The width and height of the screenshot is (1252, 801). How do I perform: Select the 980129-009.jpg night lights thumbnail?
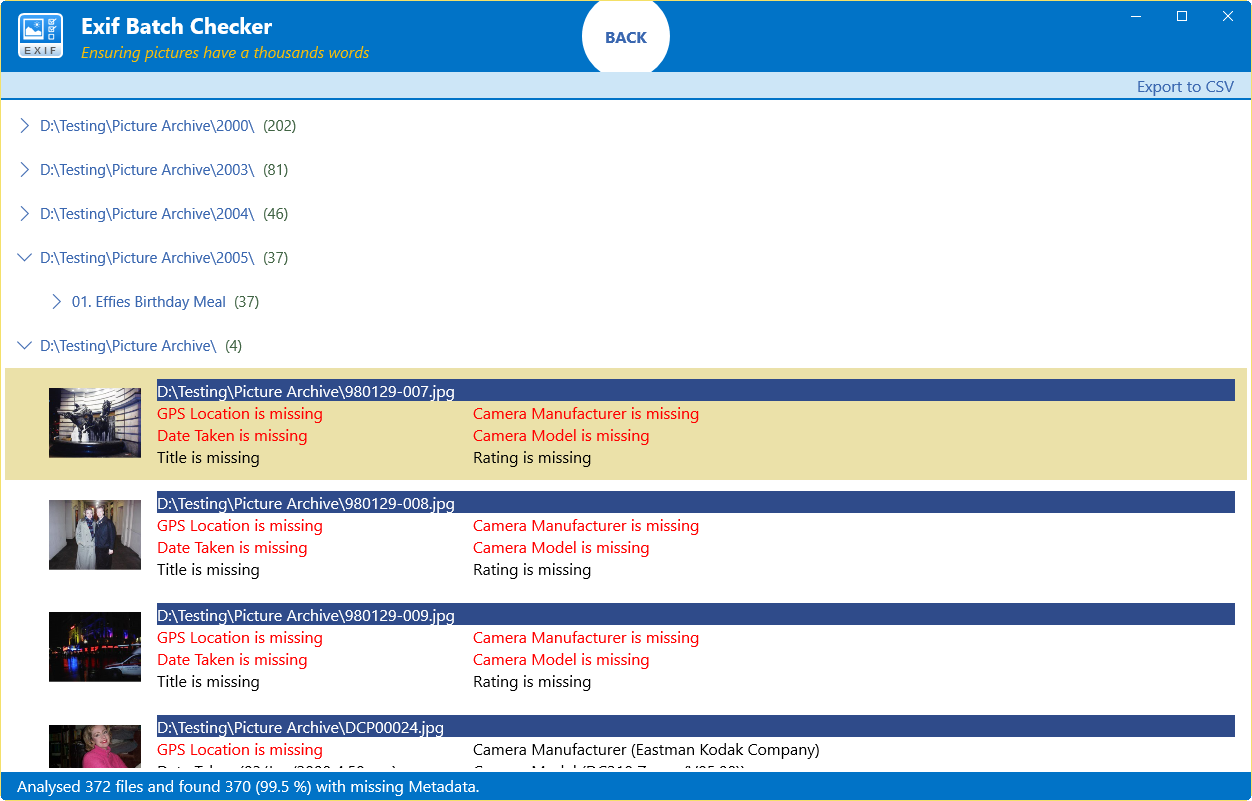click(95, 647)
